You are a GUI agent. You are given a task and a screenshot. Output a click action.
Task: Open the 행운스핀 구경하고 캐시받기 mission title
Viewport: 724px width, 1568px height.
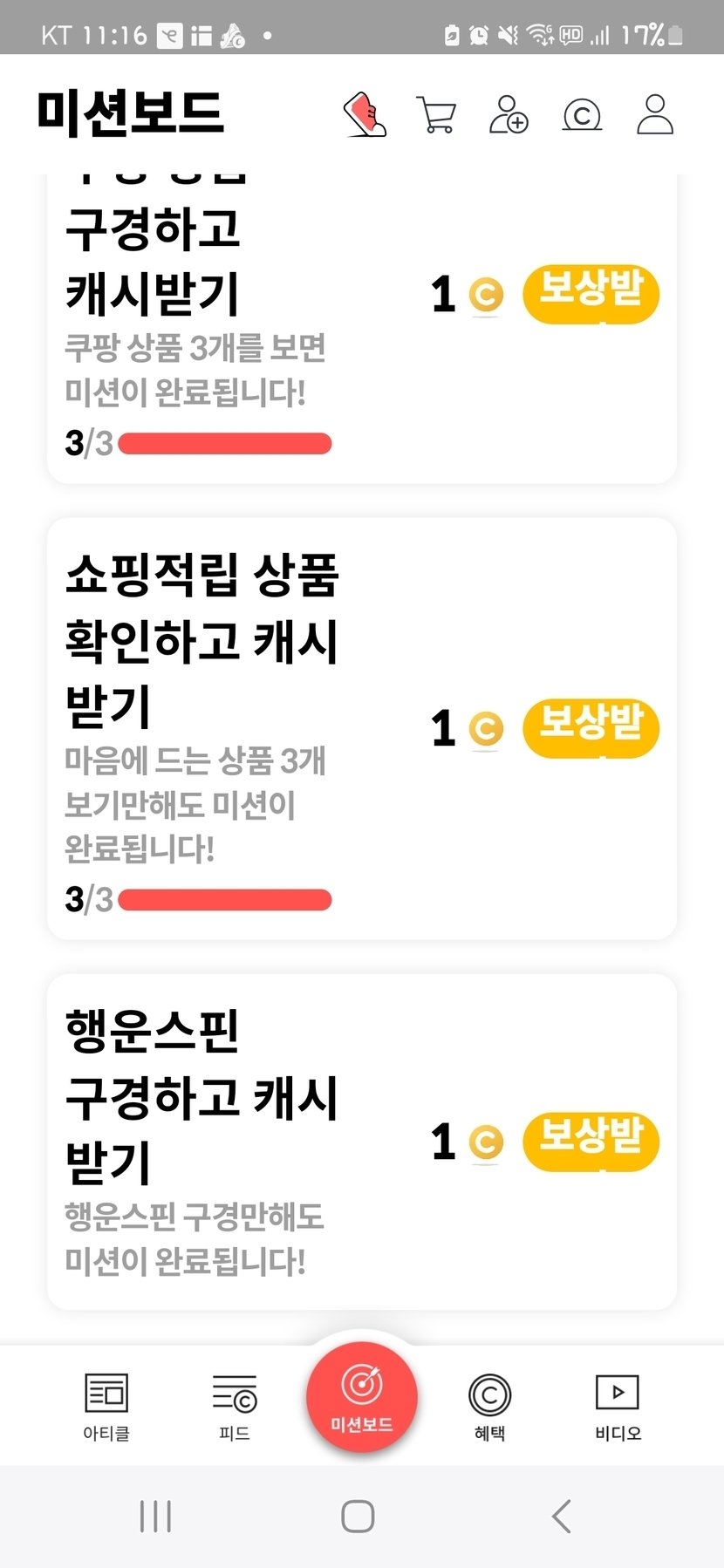point(201,1096)
